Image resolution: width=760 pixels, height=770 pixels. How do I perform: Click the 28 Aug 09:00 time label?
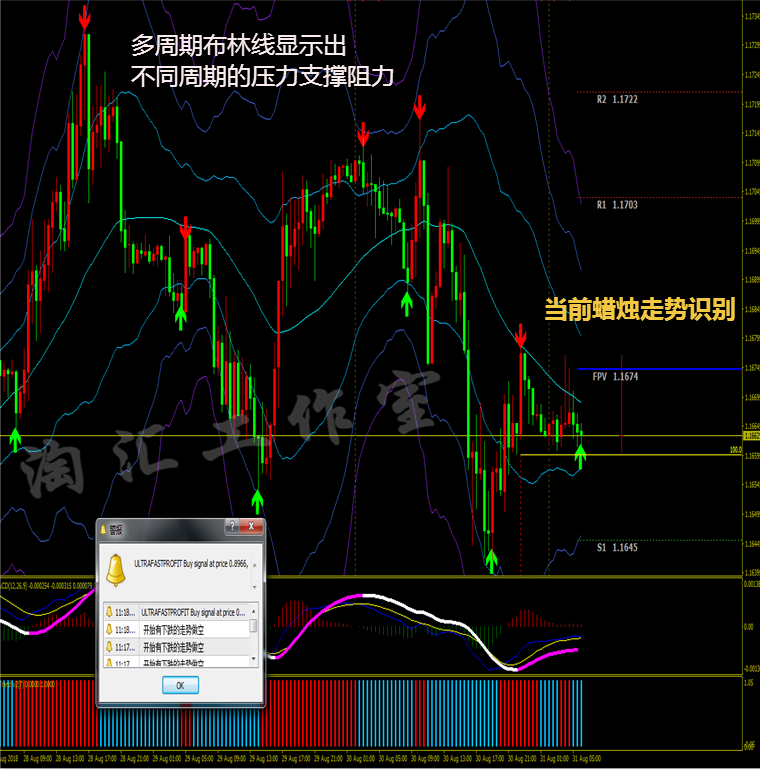[37, 759]
